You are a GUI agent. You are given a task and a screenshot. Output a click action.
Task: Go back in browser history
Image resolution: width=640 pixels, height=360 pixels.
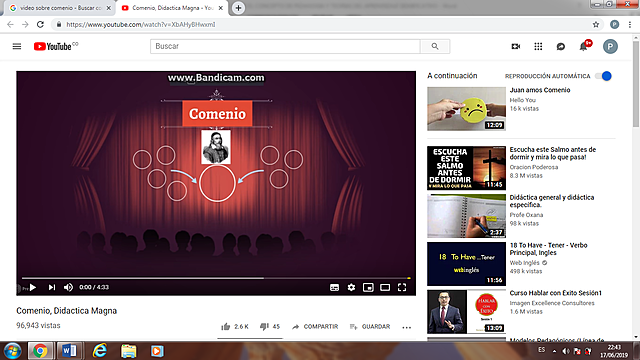tap(10, 24)
